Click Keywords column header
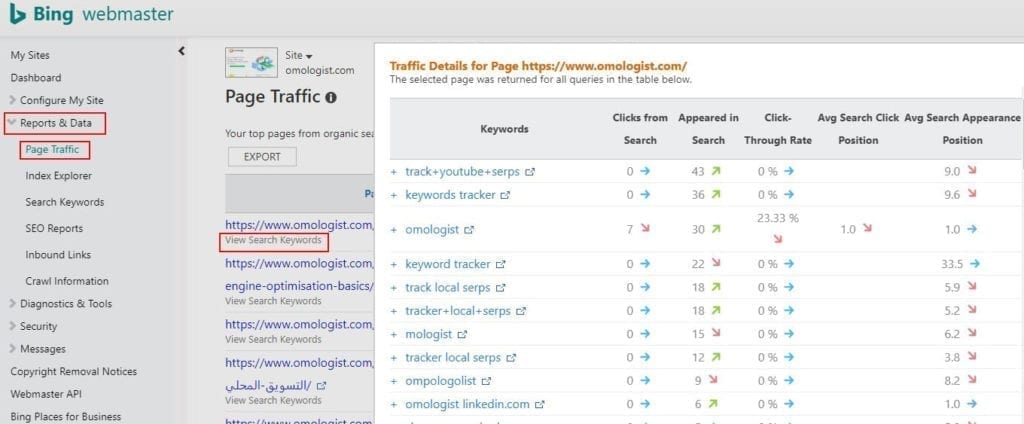The width and height of the screenshot is (1024, 424). click(504, 129)
